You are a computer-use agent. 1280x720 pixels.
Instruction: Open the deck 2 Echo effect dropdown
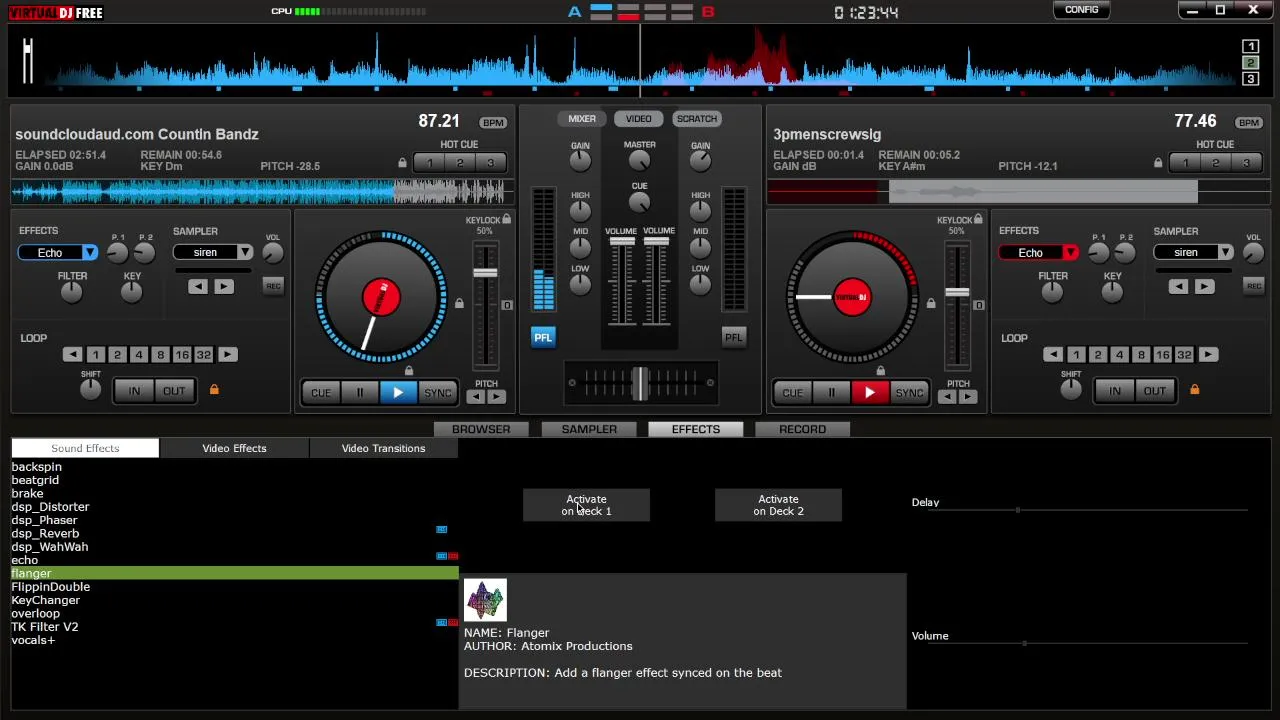[1070, 253]
